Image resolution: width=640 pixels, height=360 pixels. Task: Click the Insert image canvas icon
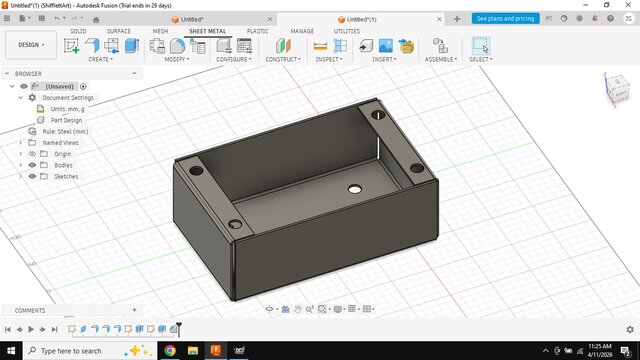(386, 46)
